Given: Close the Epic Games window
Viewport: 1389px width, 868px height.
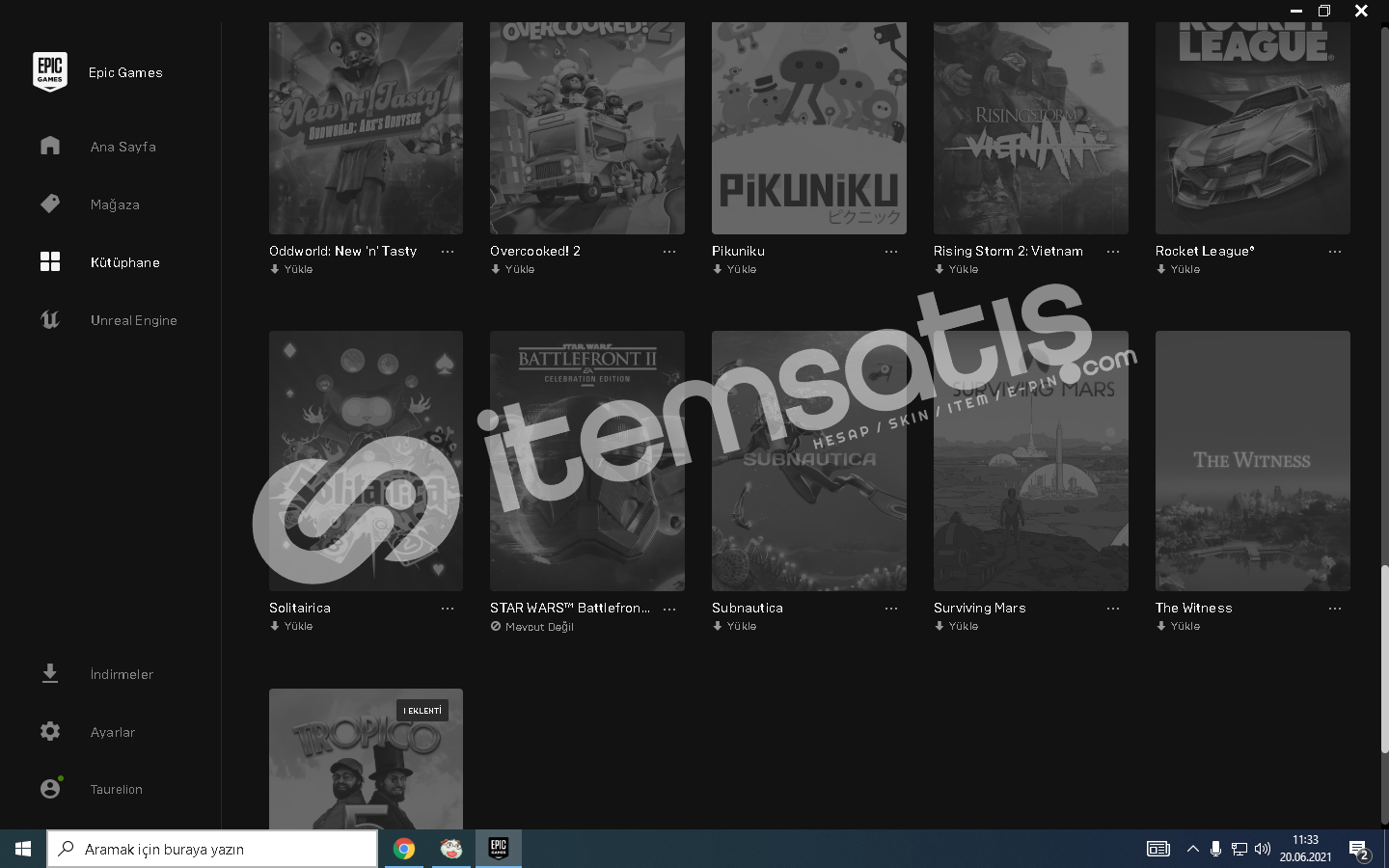Looking at the screenshot, I should [1361, 11].
